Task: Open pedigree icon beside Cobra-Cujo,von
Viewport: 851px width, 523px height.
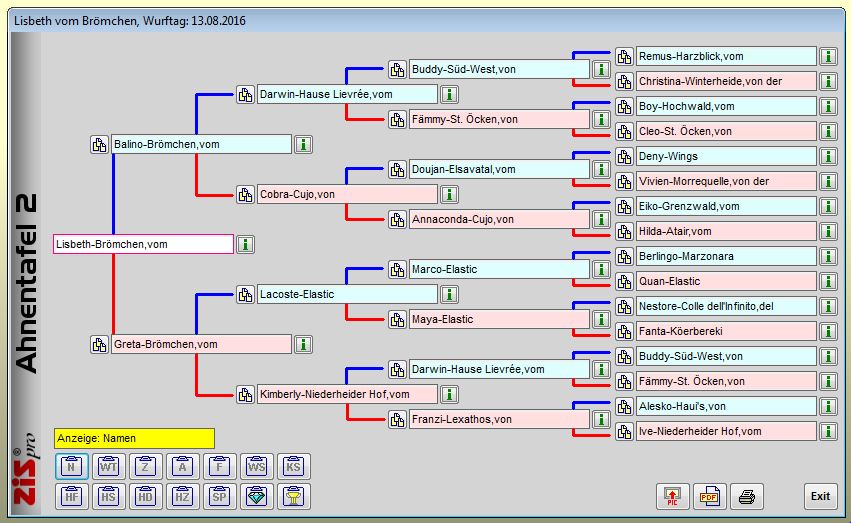Action: tap(245, 195)
